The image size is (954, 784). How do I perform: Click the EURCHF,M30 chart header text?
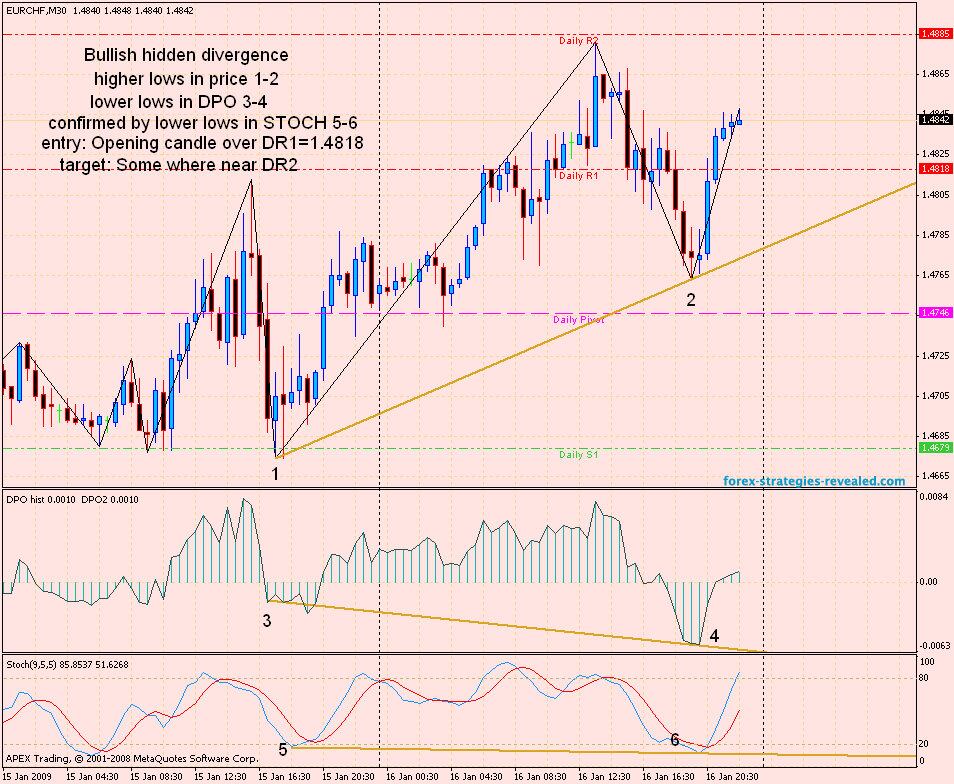[x=100, y=10]
